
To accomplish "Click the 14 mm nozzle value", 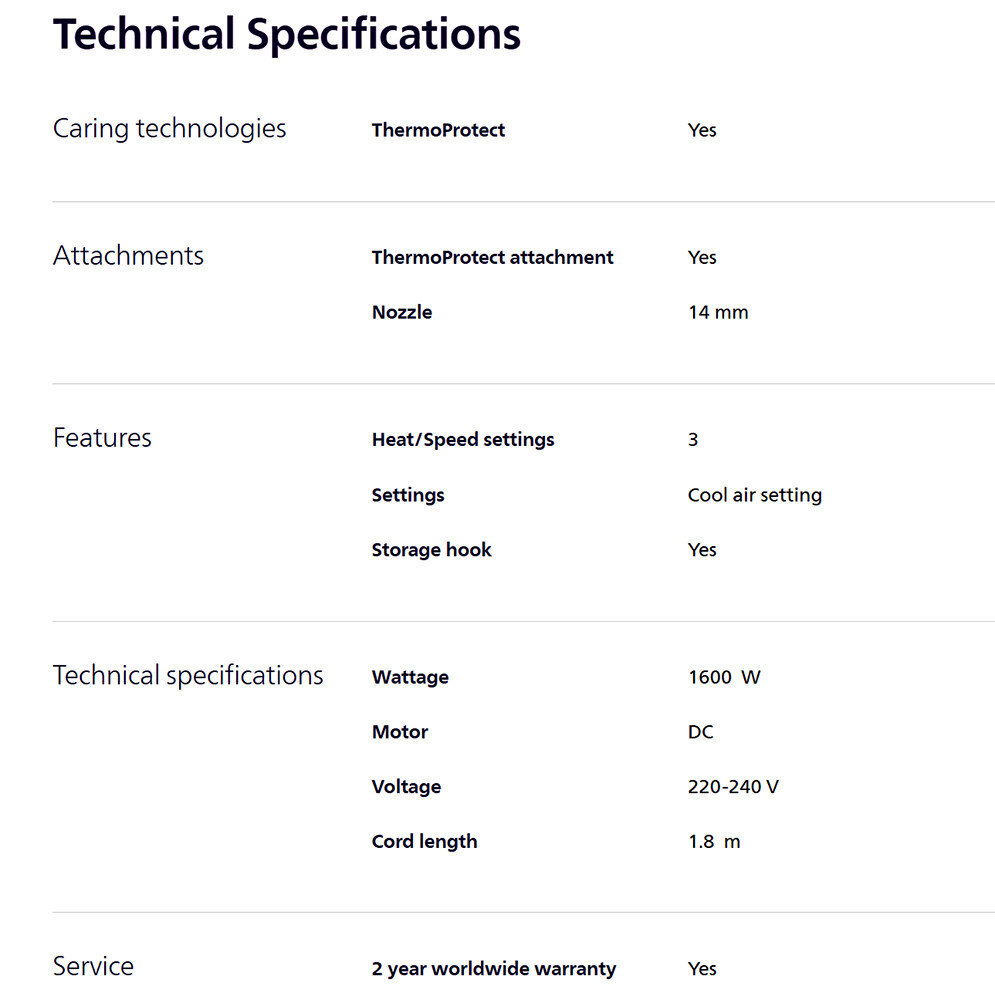I will [717, 312].
